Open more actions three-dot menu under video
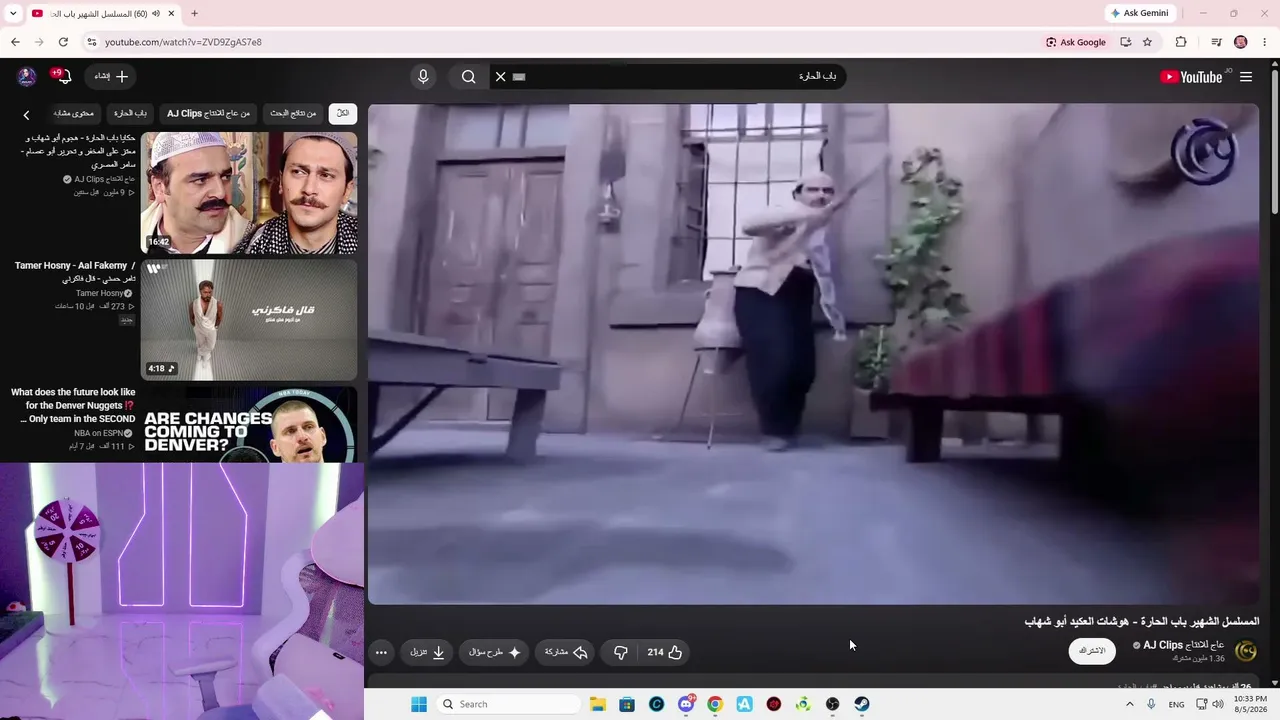Viewport: 1280px width, 720px height. (x=381, y=652)
